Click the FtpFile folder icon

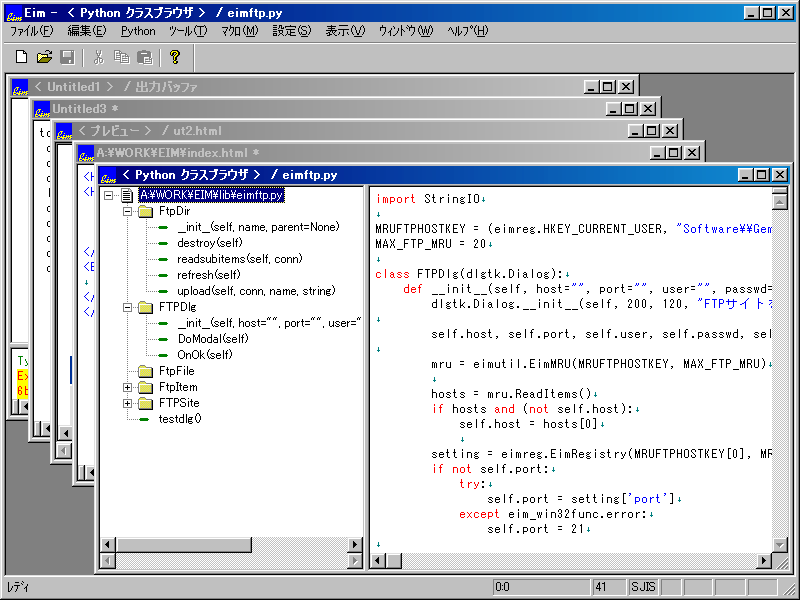click(x=146, y=371)
